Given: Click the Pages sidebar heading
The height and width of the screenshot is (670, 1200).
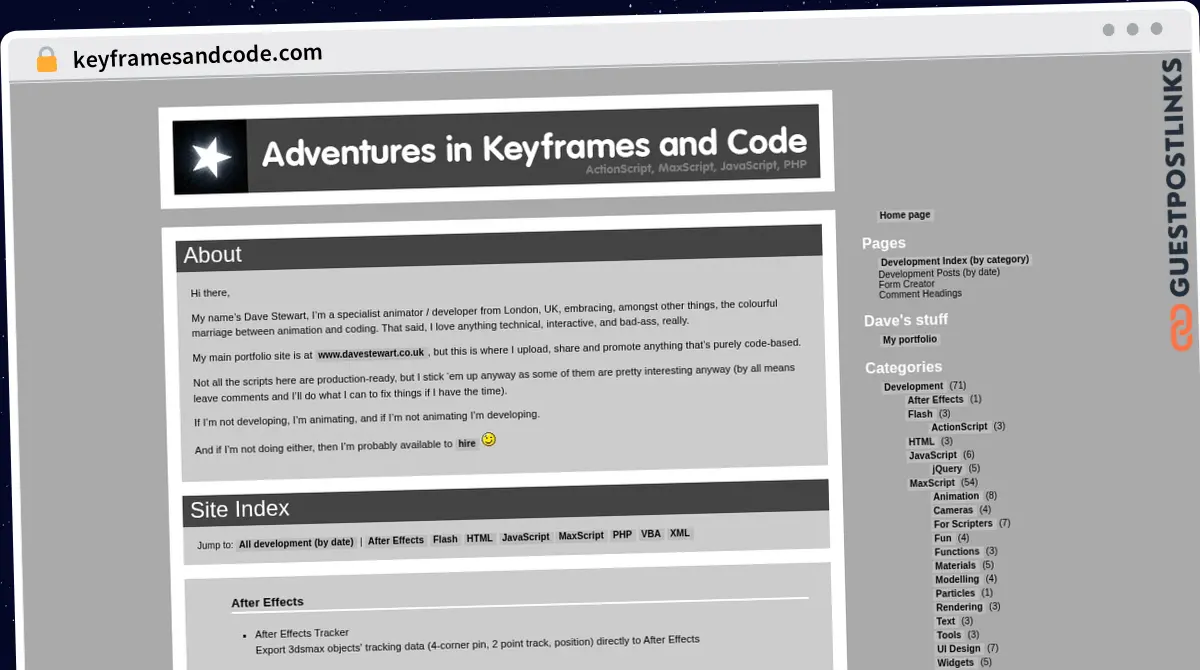Looking at the screenshot, I should [884, 243].
